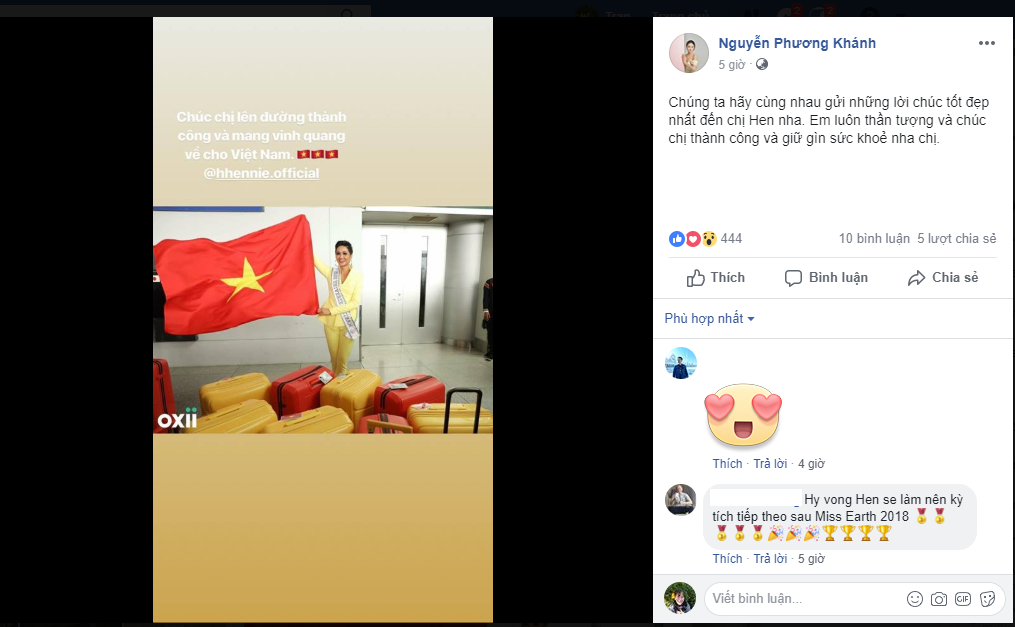Viewport: 1015px width, 627px height.
Task: Click the Bình luận comment button
Action: point(826,278)
